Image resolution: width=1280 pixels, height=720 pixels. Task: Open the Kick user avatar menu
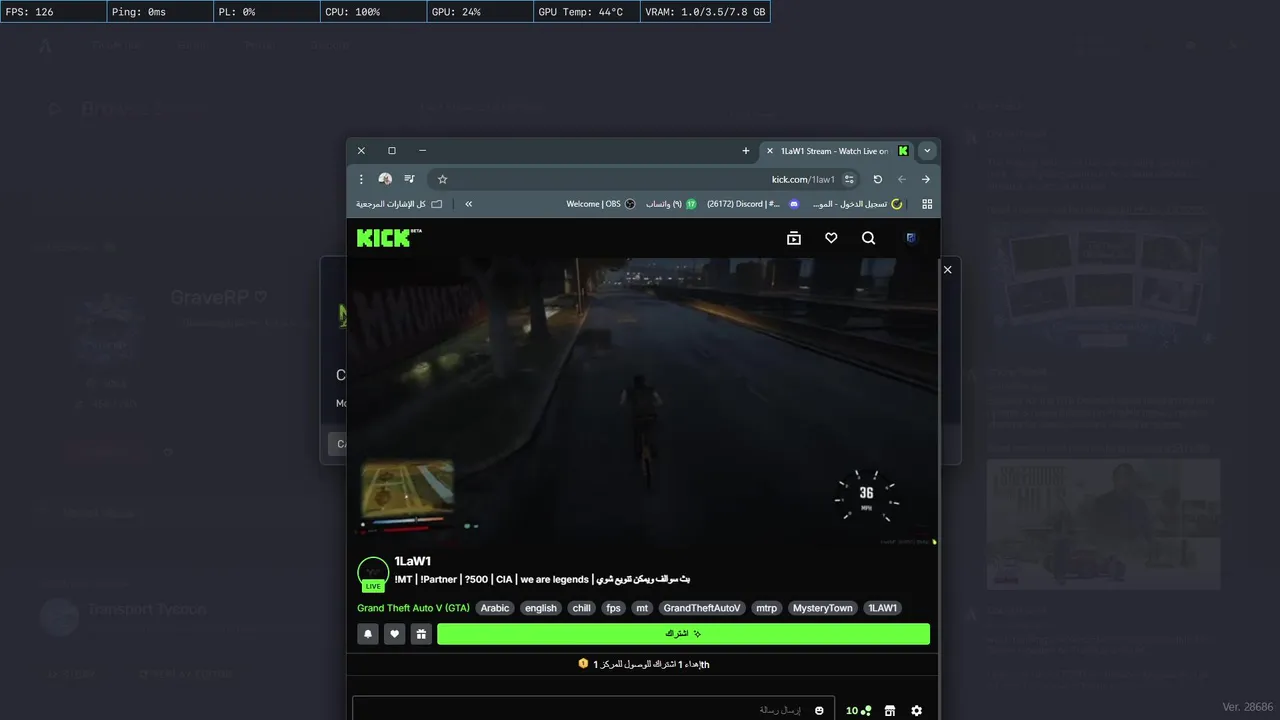911,238
